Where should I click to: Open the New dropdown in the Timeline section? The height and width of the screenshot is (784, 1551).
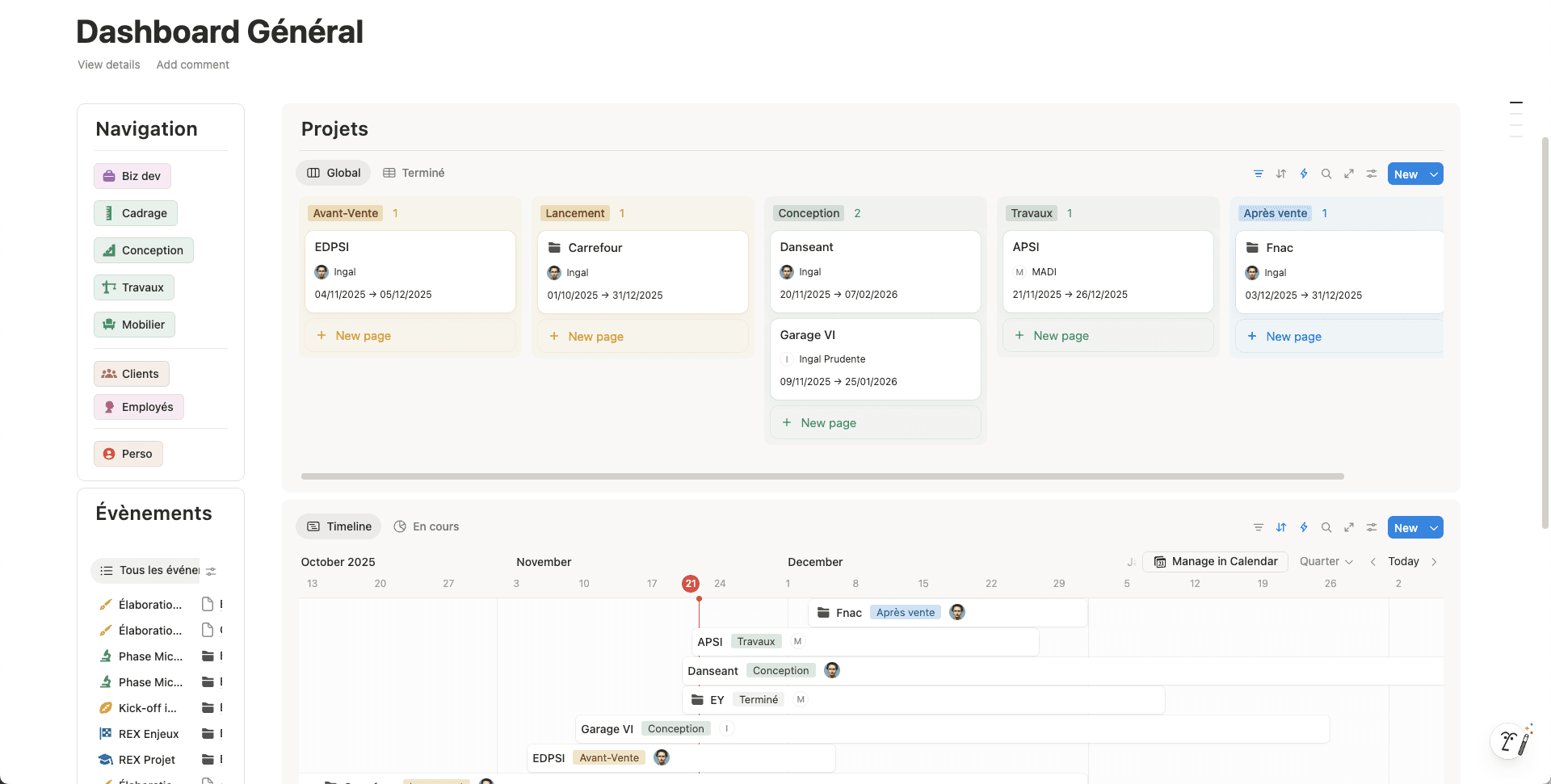coord(1433,527)
